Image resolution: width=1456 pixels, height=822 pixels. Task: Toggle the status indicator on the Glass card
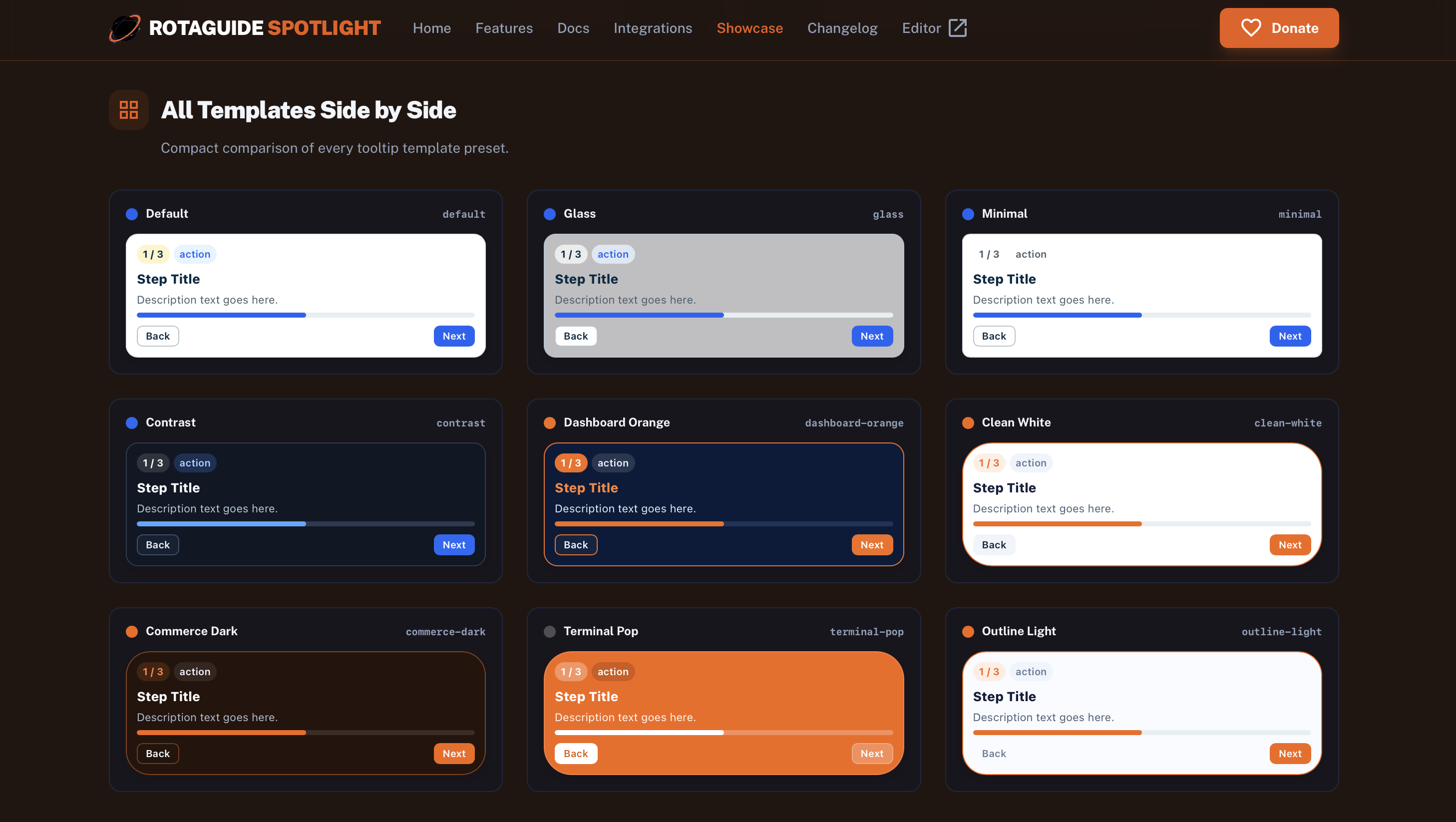click(550, 214)
